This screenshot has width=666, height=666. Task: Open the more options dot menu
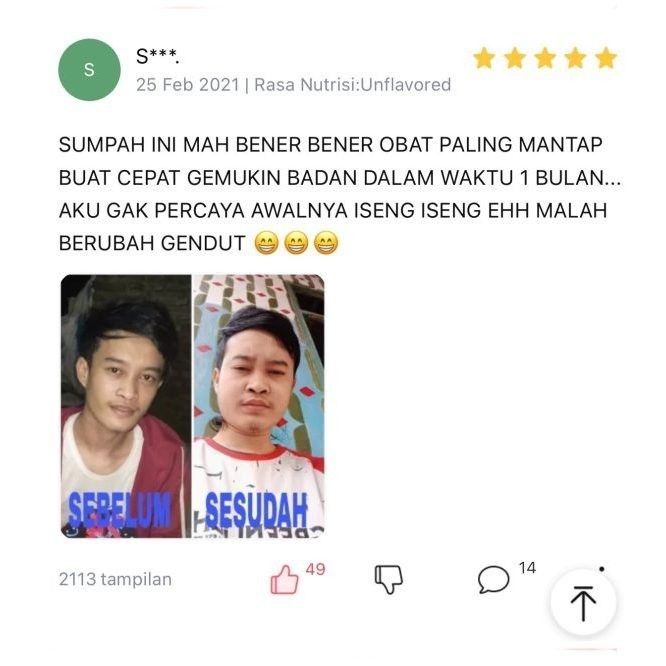point(602,569)
